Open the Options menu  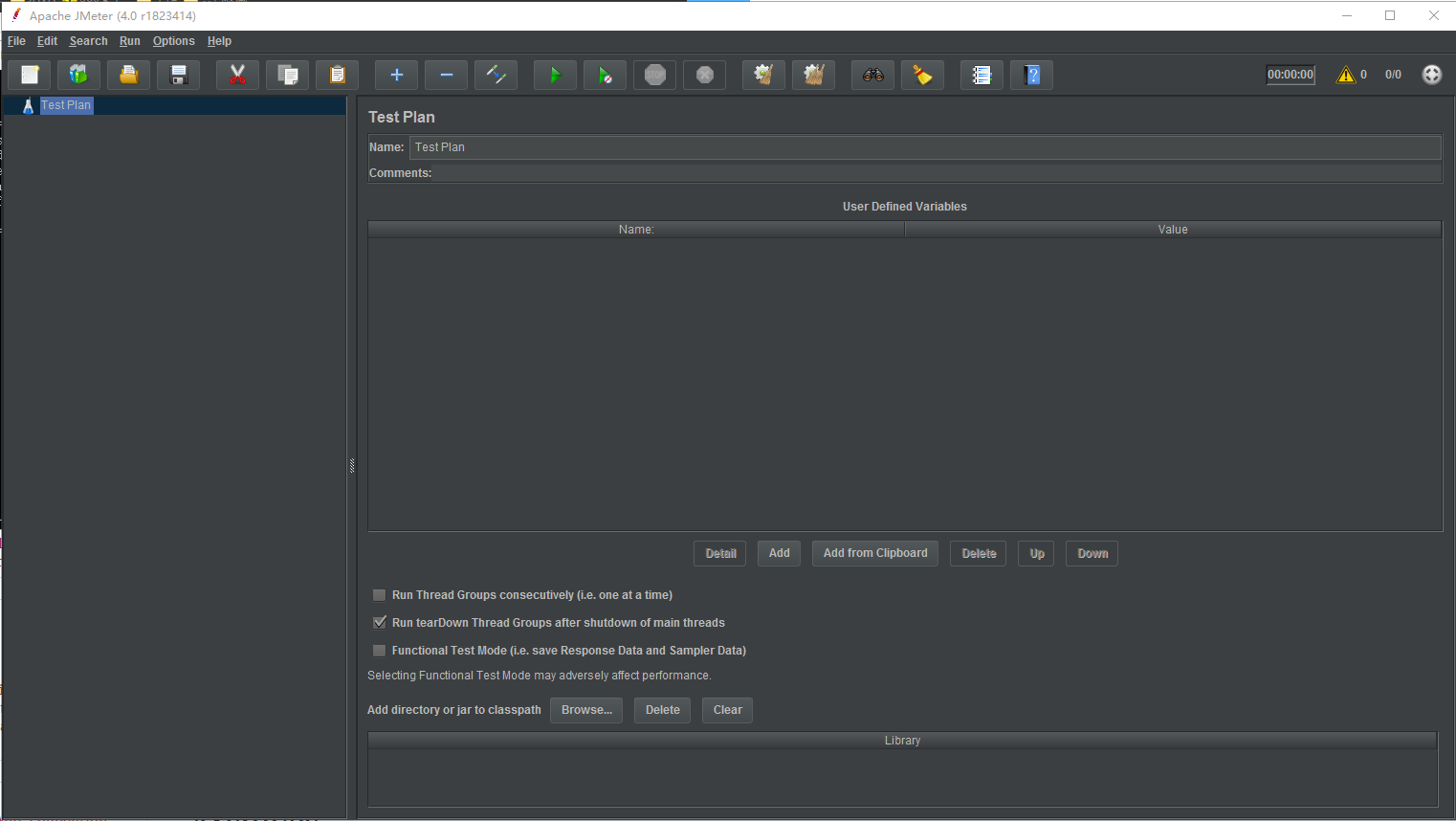pyautogui.click(x=174, y=41)
